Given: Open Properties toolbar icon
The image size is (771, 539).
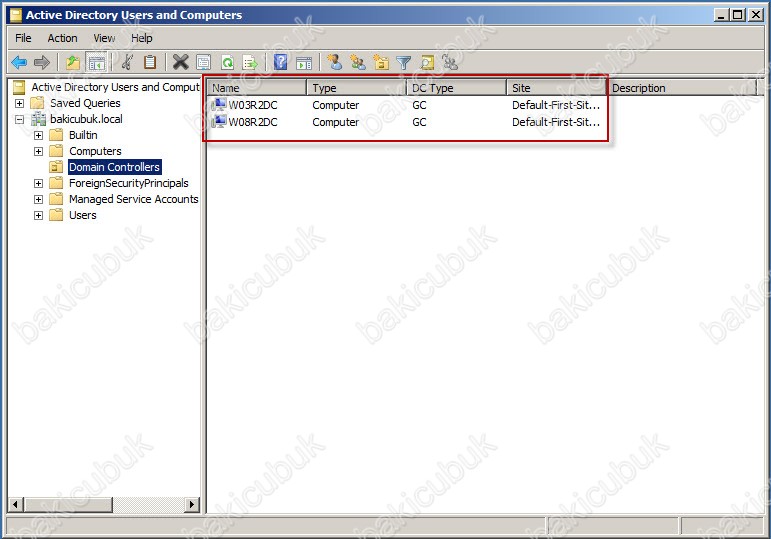Looking at the screenshot, I should (203, 62).
